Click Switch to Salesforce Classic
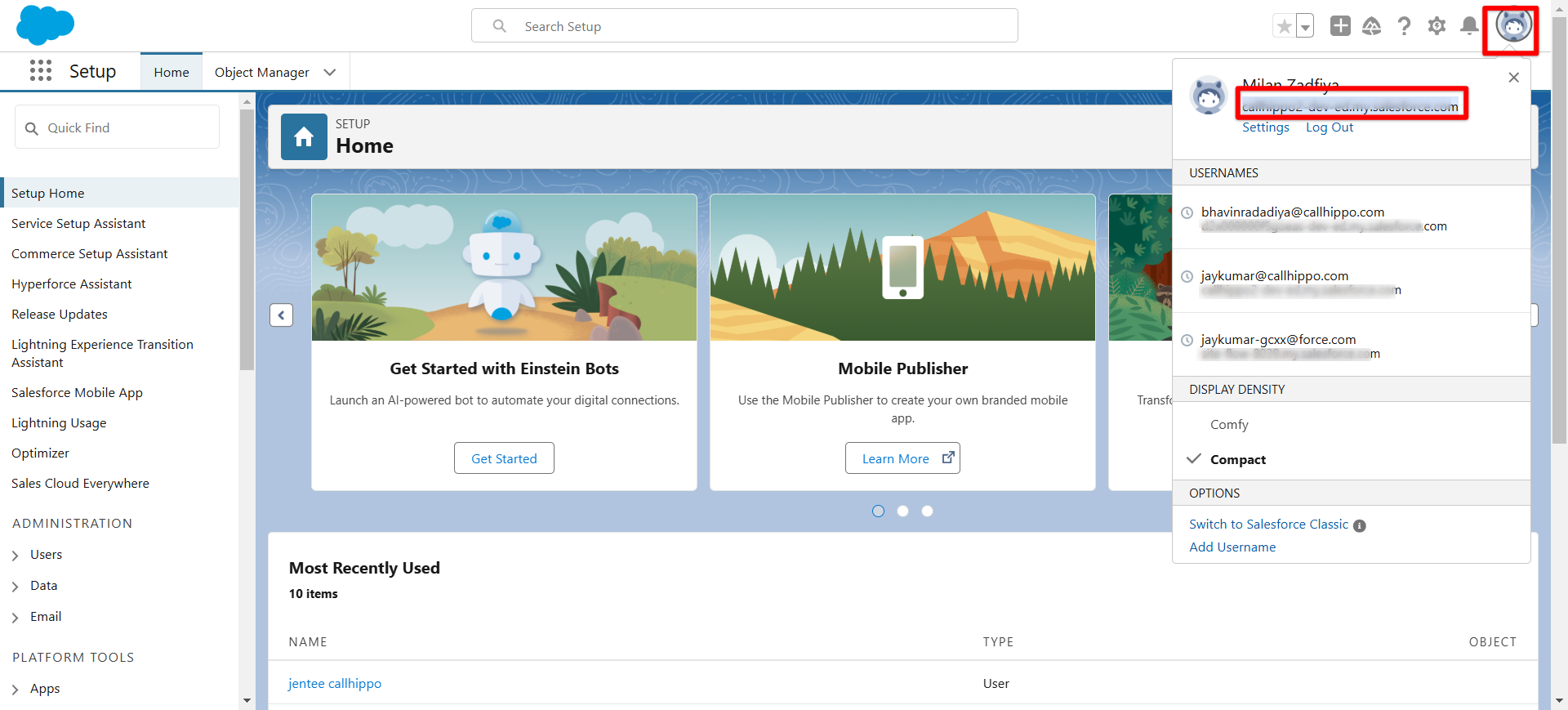Screen dimensions: 1568x710 click(x=1268, y=524)
